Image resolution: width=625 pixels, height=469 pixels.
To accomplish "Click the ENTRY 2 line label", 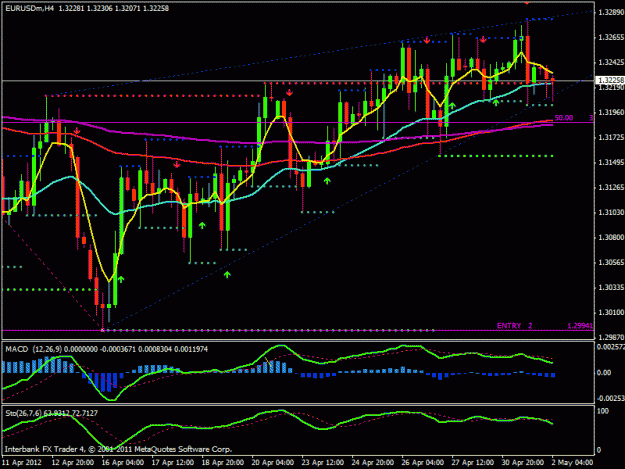I will click(x=514, y=326).
